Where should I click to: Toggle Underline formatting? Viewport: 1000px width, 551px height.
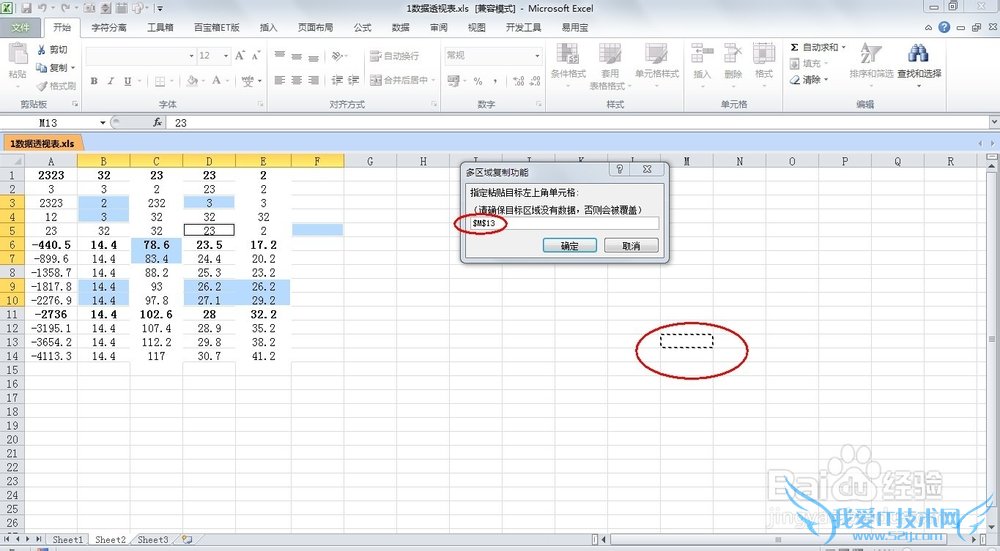(x=128, y=81)
